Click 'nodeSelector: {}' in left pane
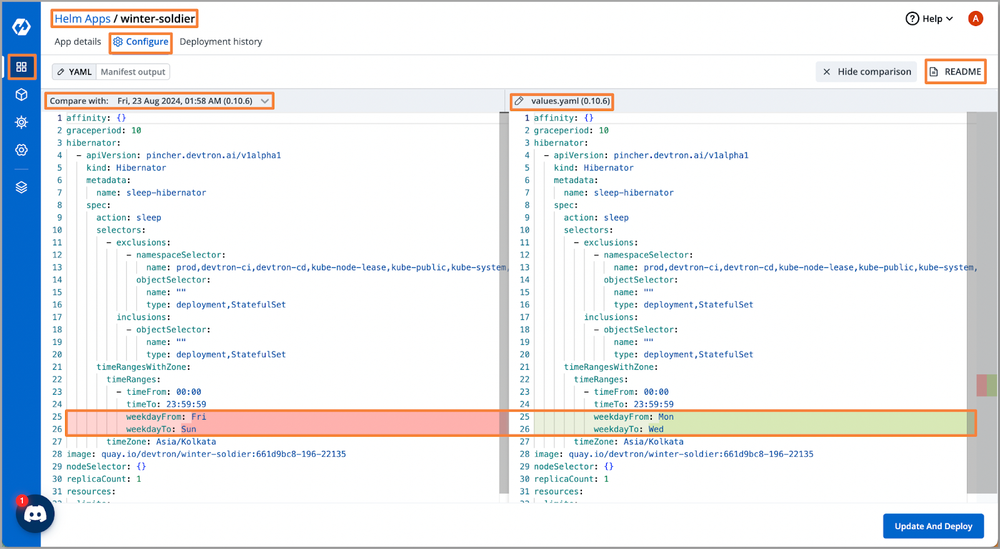The width and height of the screenshot is (1000, 549). (x=107, y=466)
